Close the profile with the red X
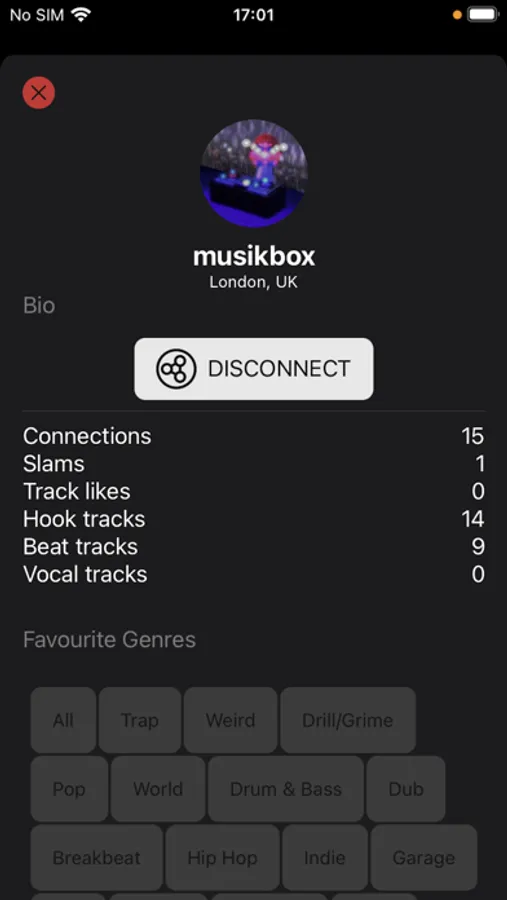Viewport: 507px width, 900px height. click(38, 92)
